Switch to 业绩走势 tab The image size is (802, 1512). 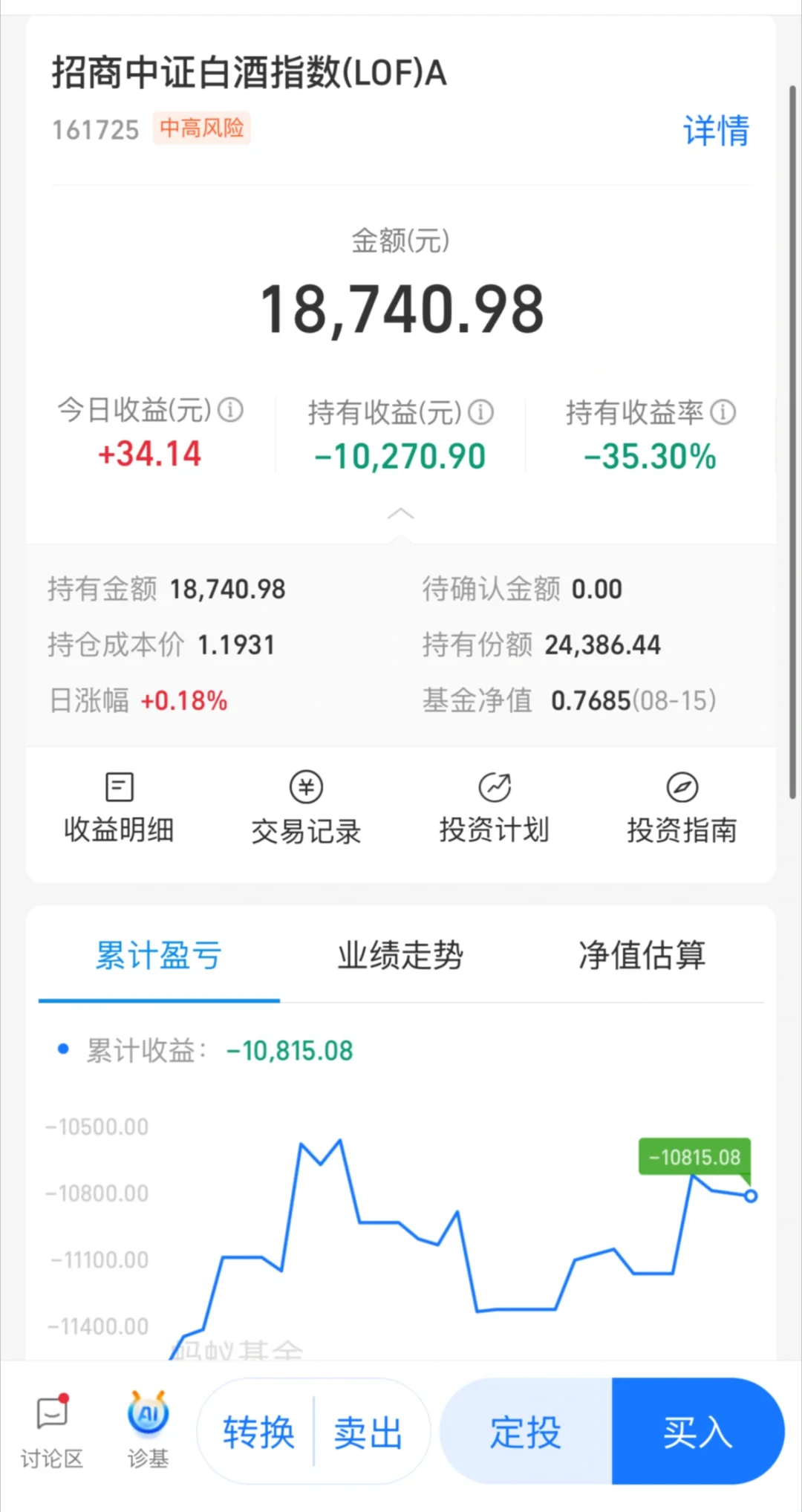coord(400,955)
